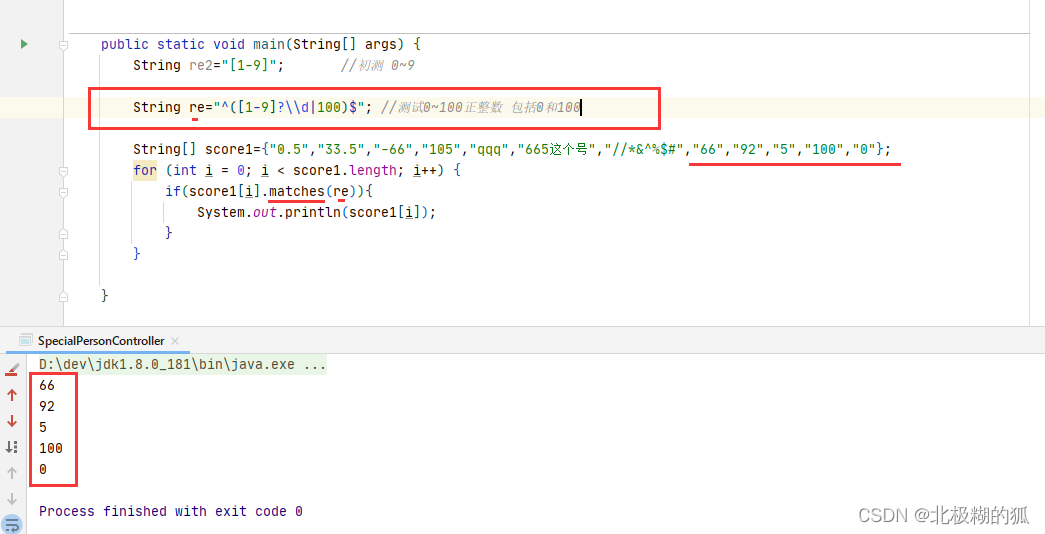The height and width of the screenshot is (534, 1045).
Task: Click the "105" array element in code
Action: click(x=441, y=149)
